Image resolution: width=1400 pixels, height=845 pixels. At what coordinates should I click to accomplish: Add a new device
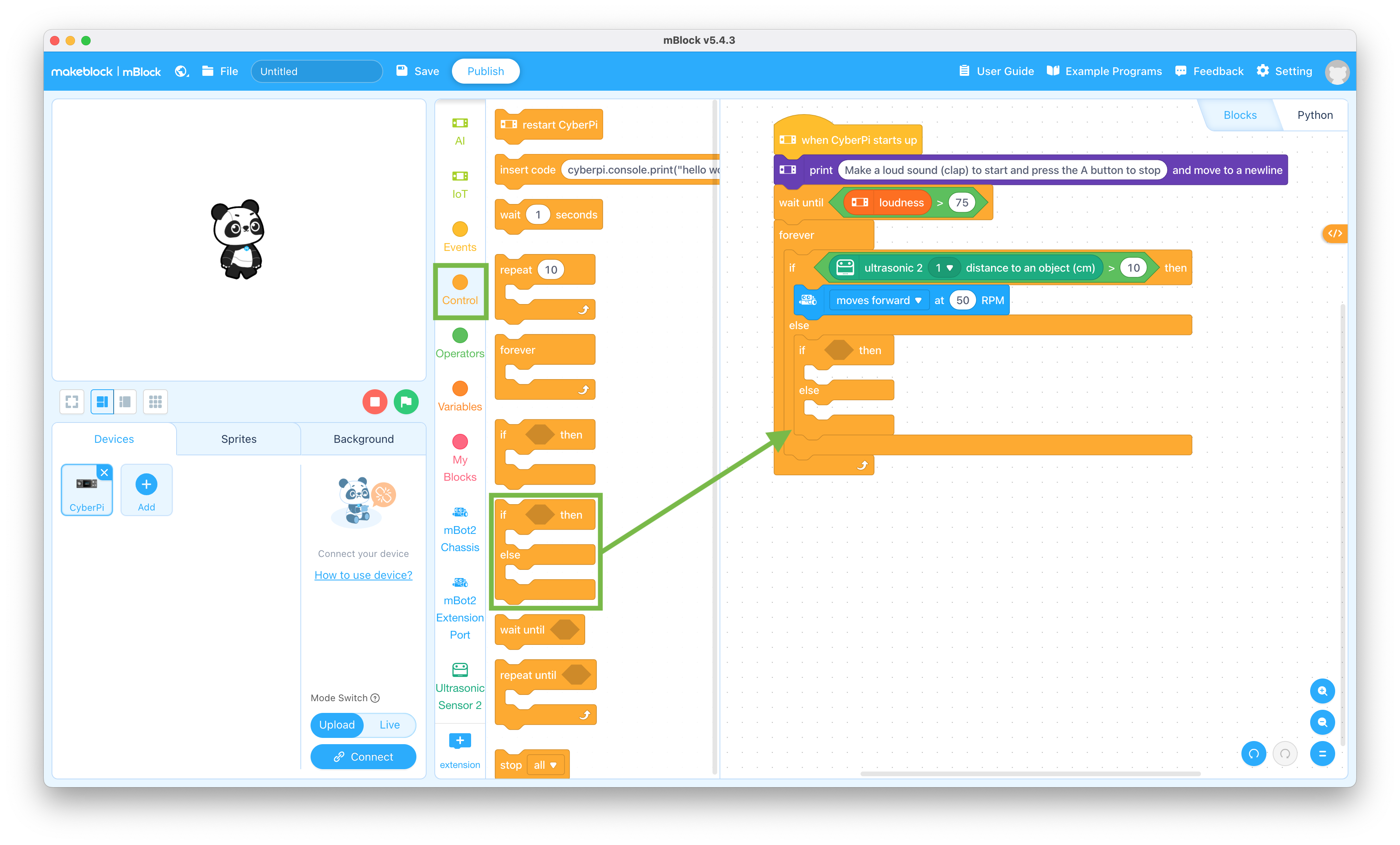146,490
